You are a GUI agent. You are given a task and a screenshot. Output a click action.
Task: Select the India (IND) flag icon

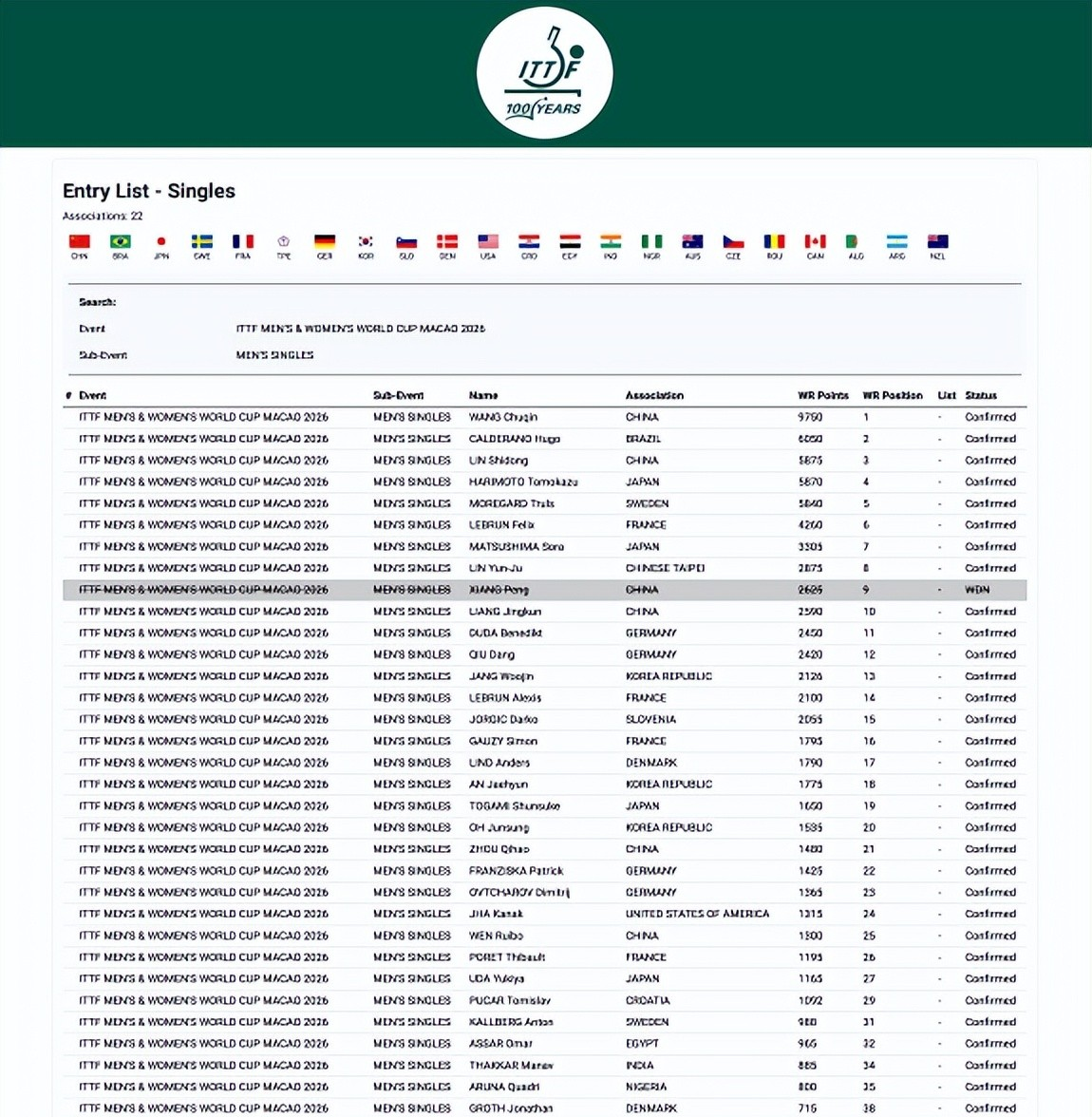[611, 241]
